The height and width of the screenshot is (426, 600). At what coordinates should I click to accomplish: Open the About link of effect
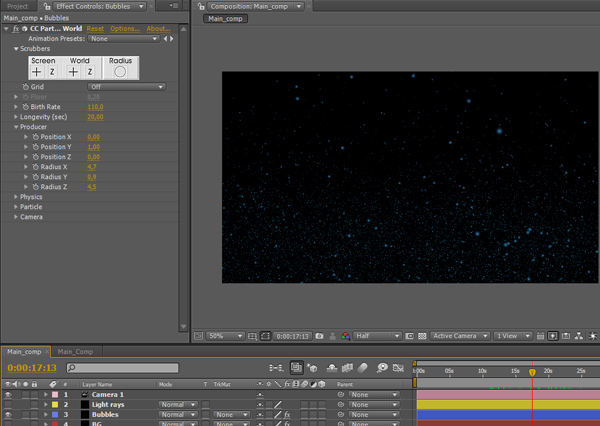[158, 29]
